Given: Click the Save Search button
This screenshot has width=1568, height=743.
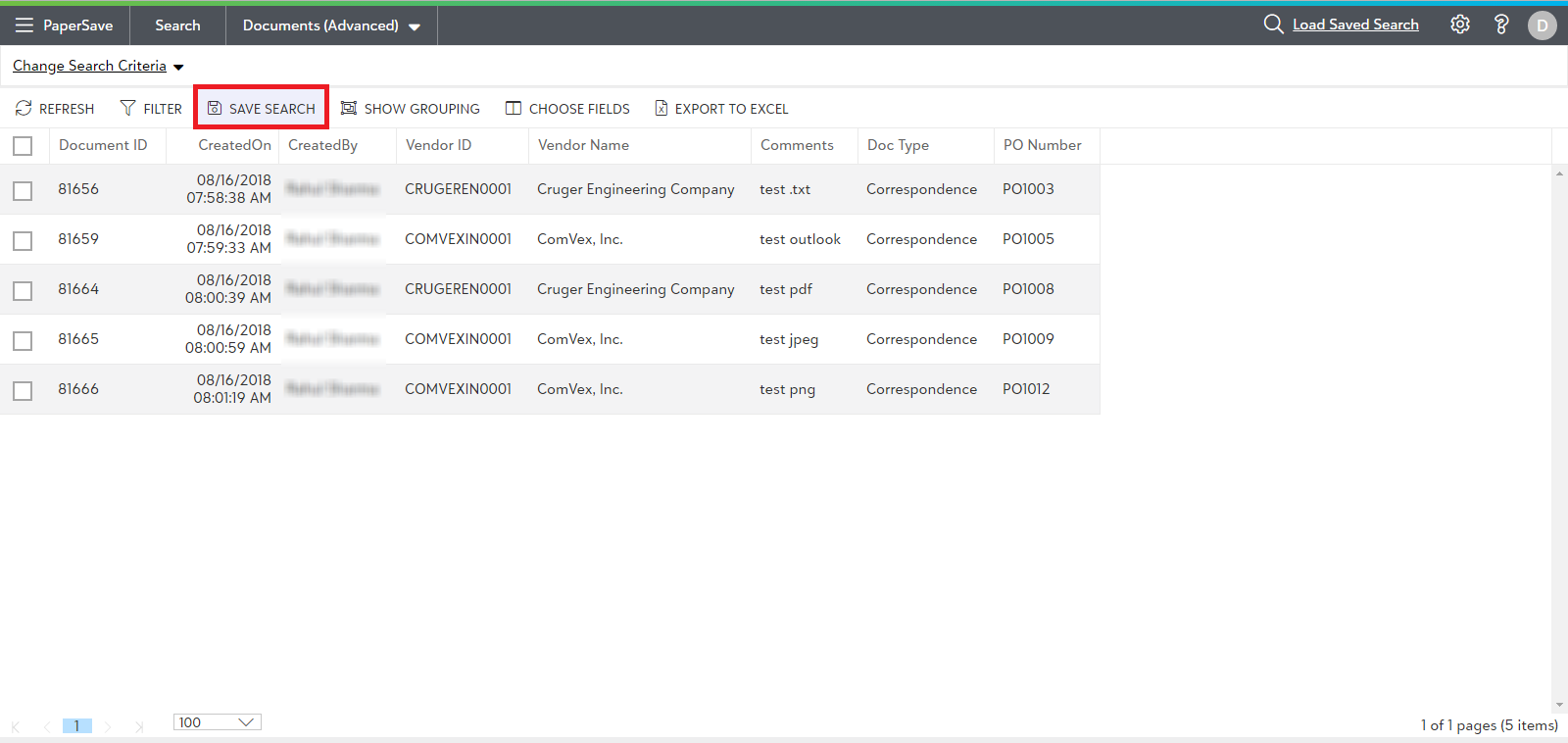Looking at the screenshot, I should [x=262, y=109].
